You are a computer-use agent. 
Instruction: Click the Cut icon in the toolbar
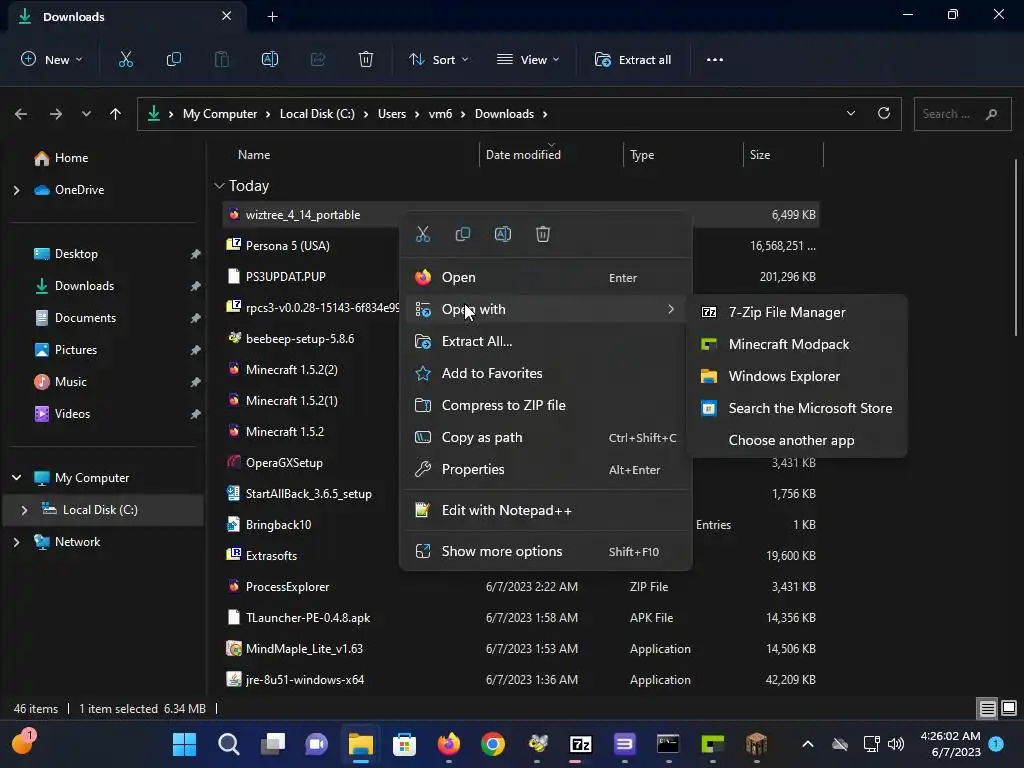click(125, 59)
